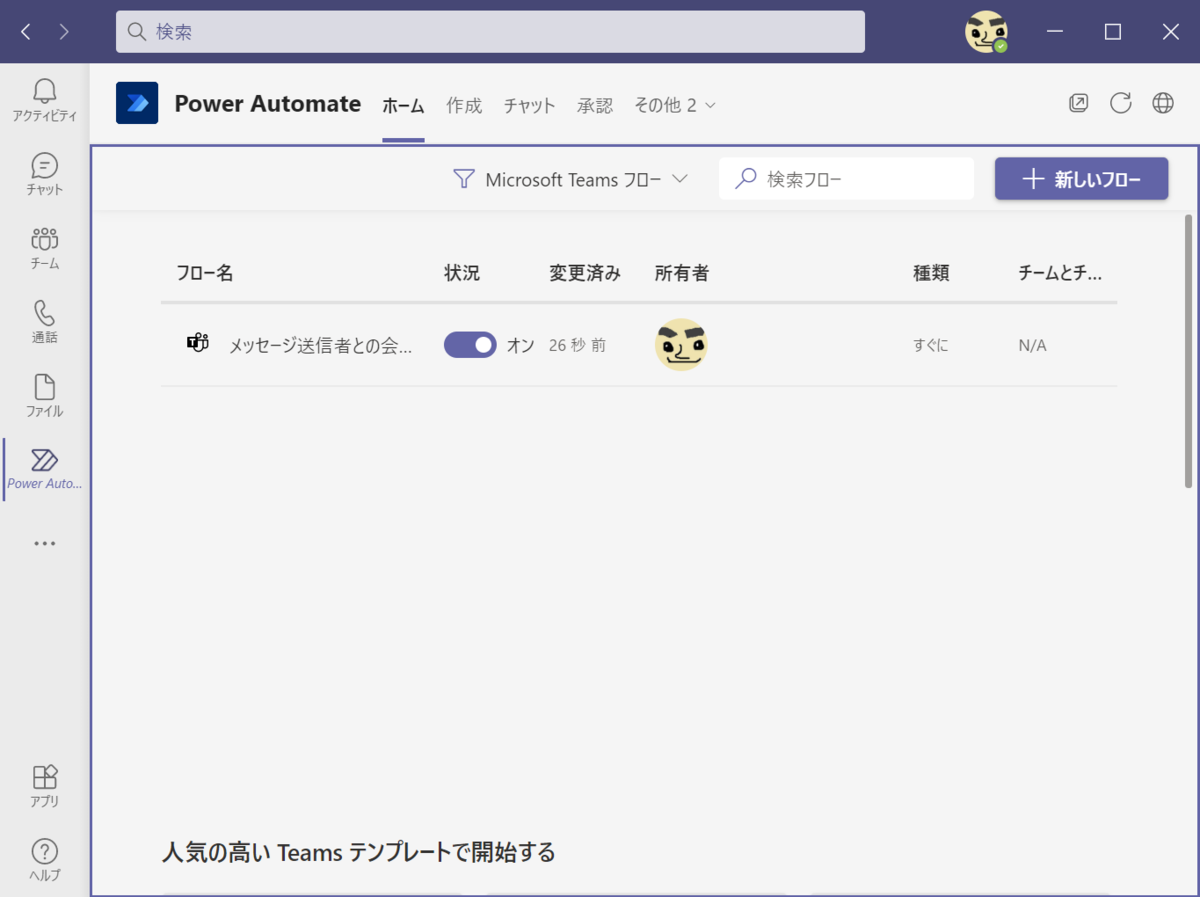Click the owner avatar in flow row

[x=681, y=345]
